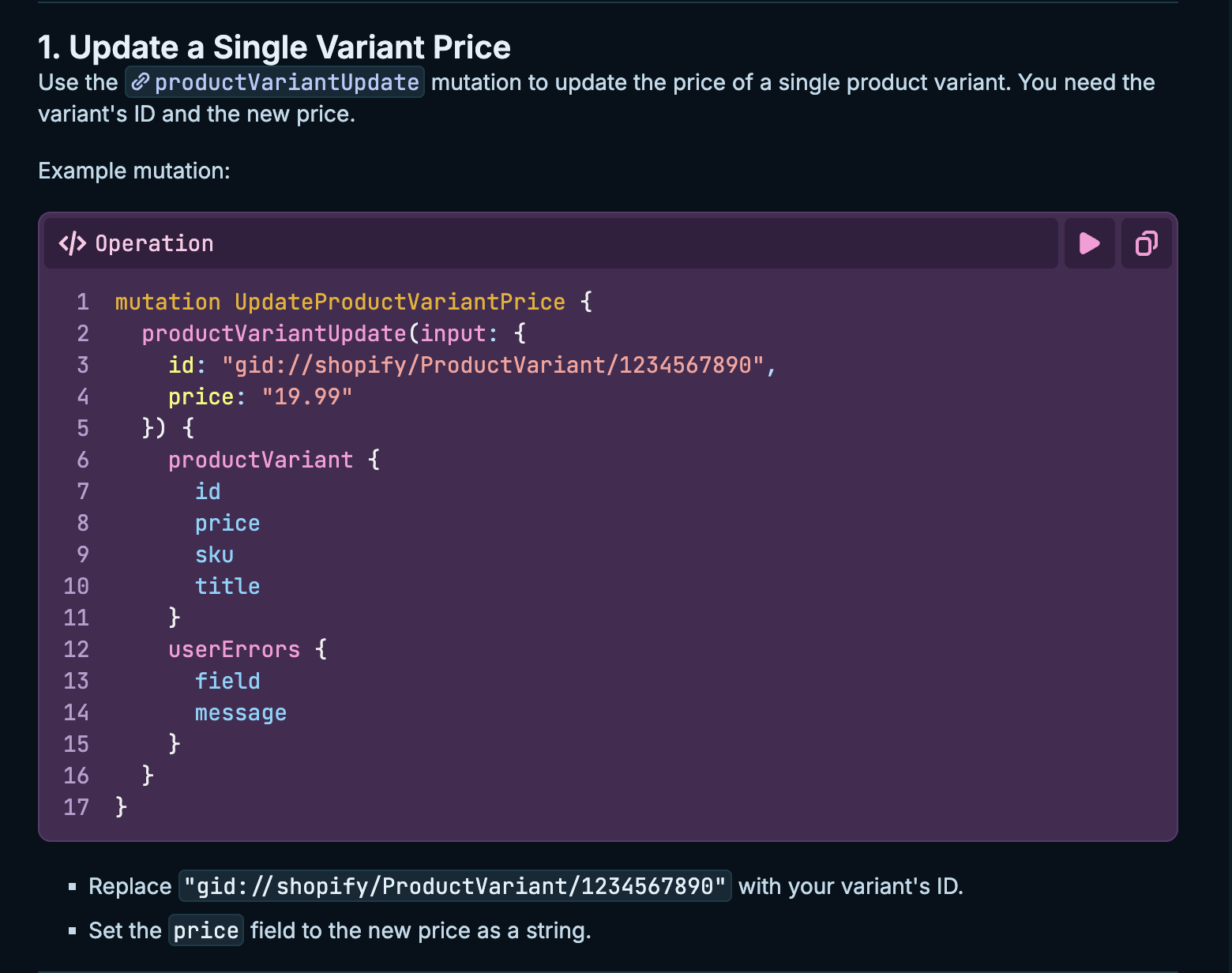The width and height of the screenshot is (1232, 973).
Task: Click the chain-link icon before productVariantUpdate
Action: coord(141,82)
